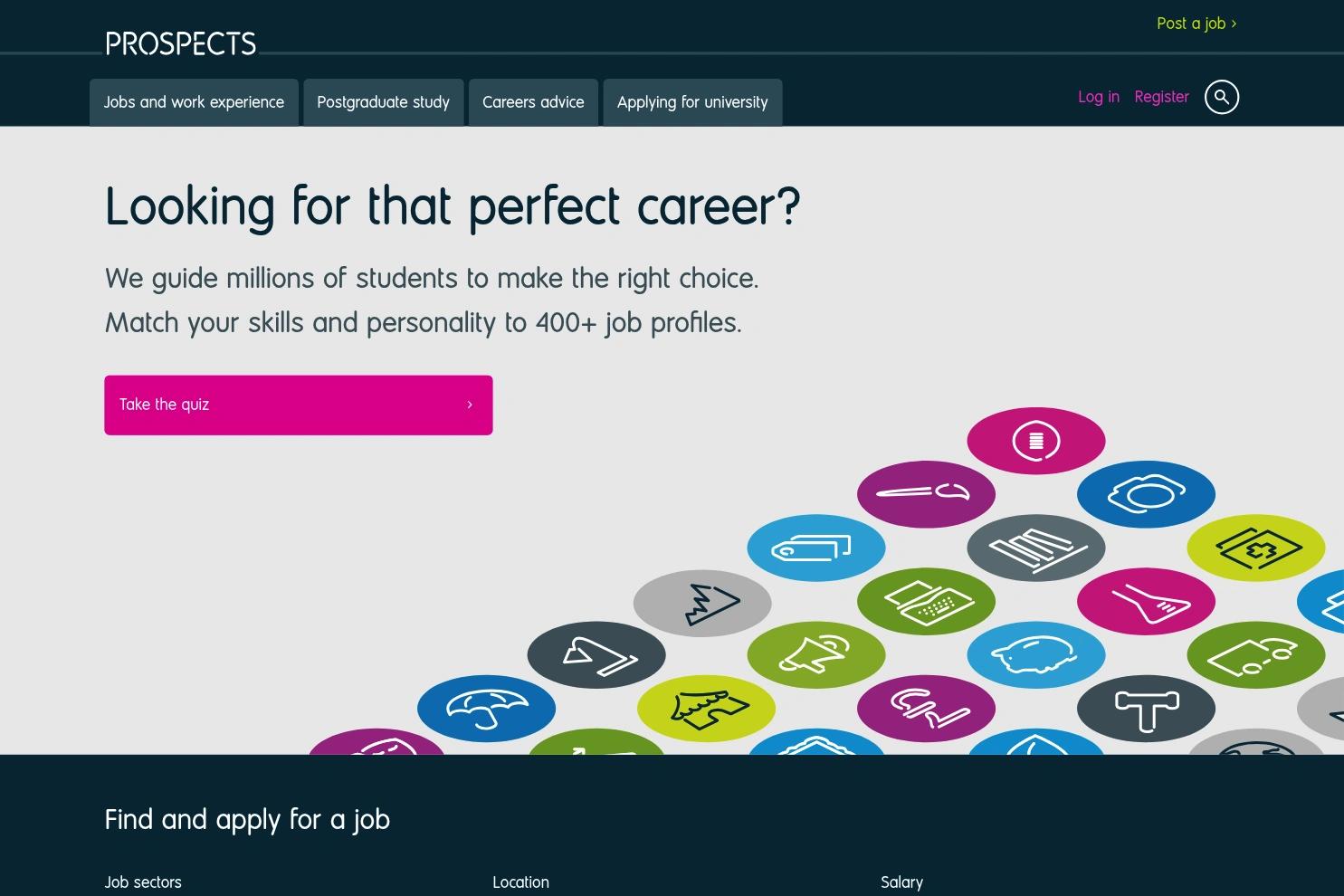1344x896 pixels.
Task: Click the blue price tags icon
Action: 816,548
